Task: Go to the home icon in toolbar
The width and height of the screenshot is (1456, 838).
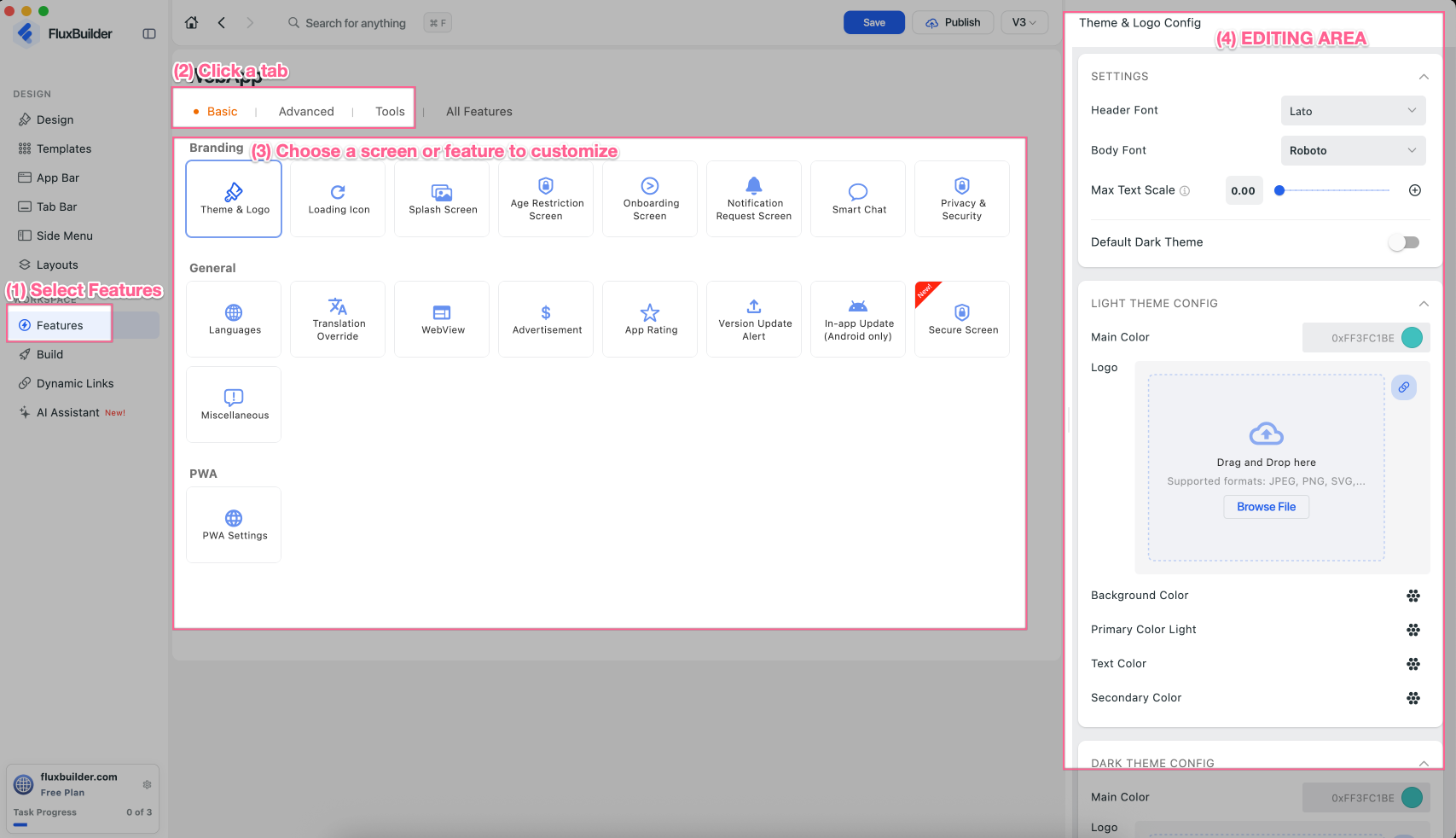Action: pos(192,23)
